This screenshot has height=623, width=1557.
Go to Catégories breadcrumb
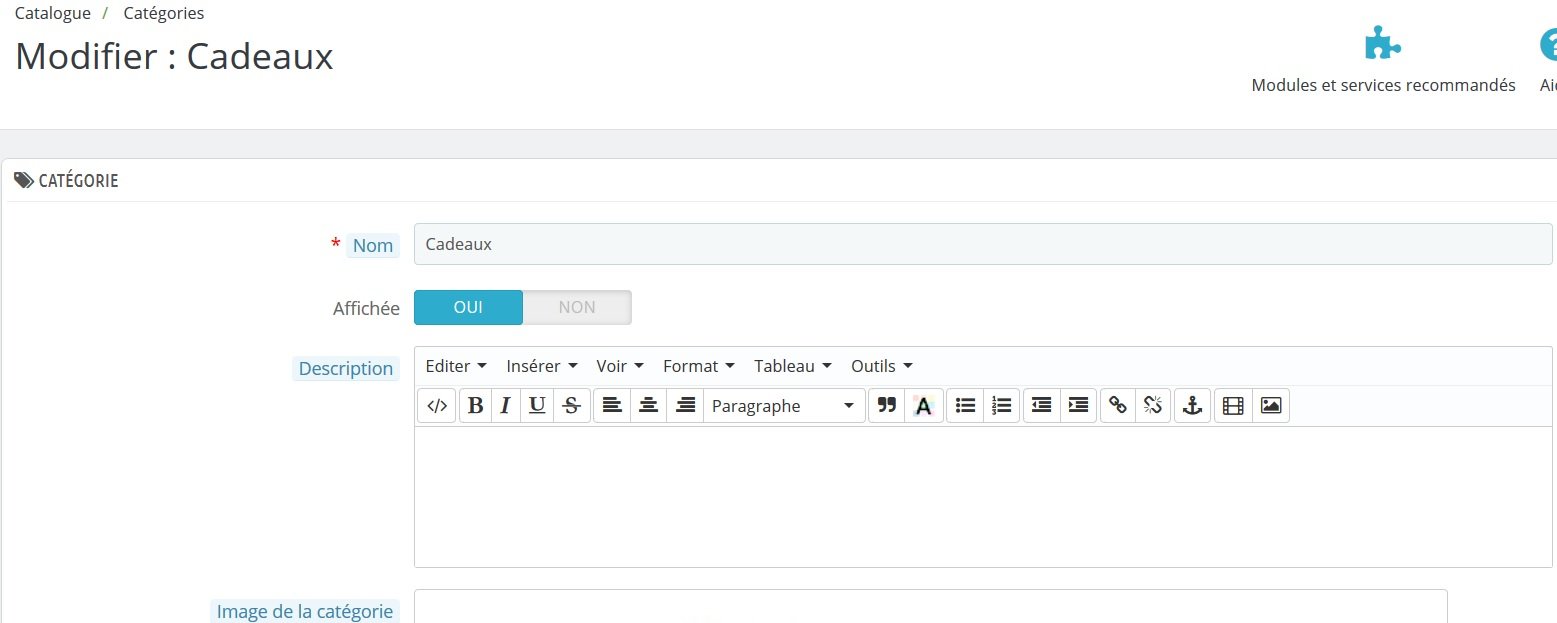tap(164, 13)
